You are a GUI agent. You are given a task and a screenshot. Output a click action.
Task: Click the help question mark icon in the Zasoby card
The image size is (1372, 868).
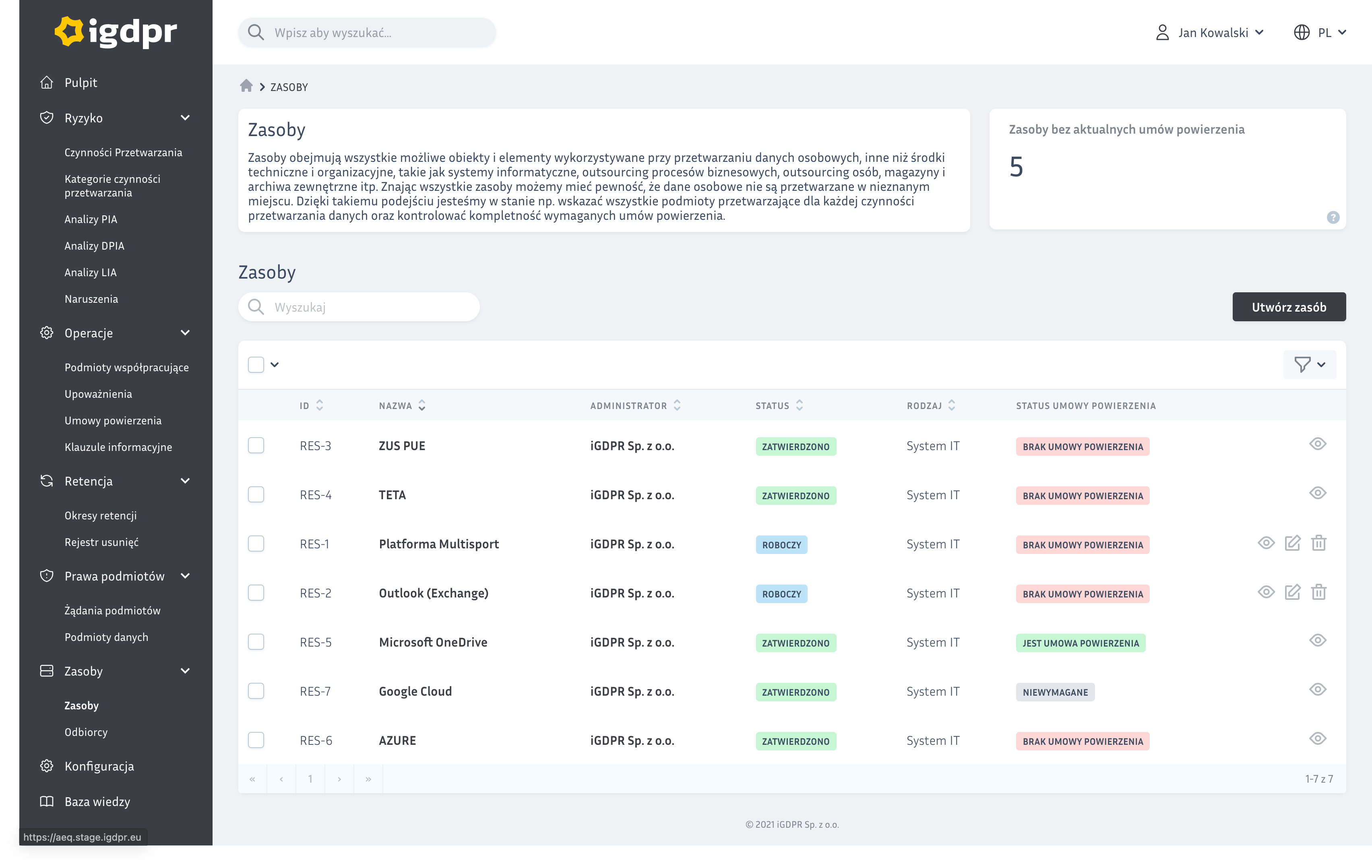[1333, 217]
